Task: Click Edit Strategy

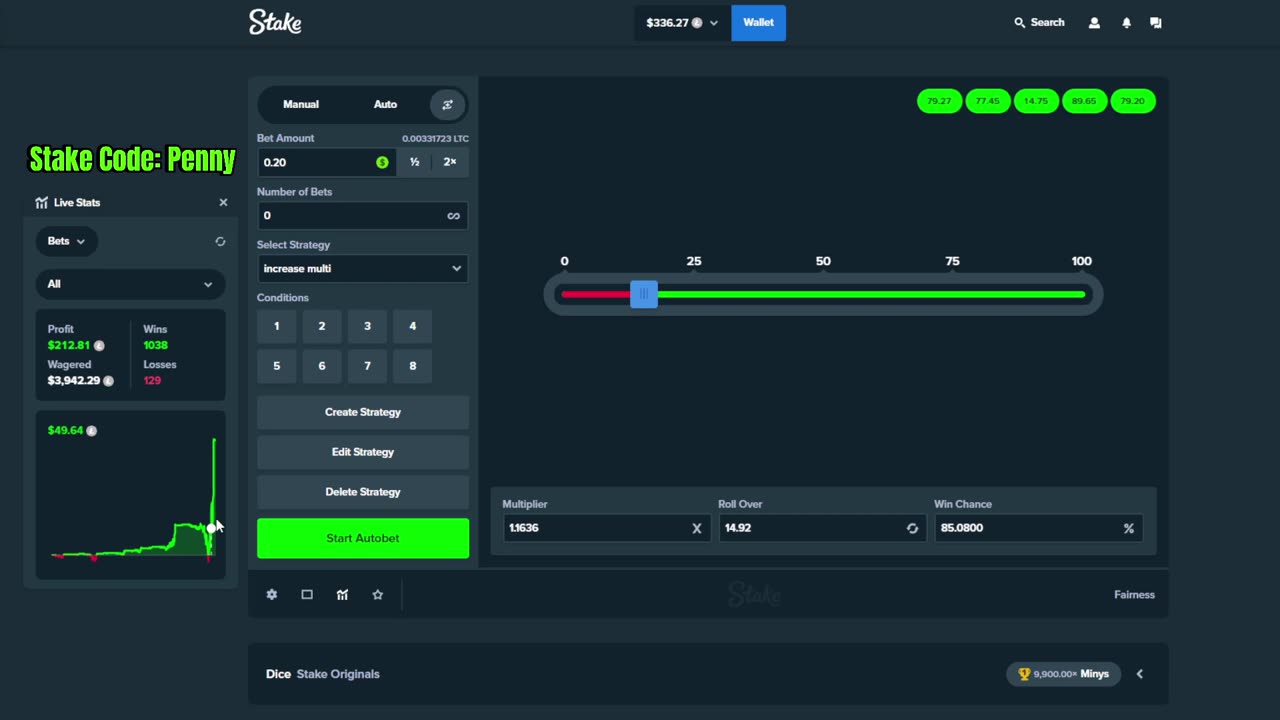Action: tap(363, 452)
